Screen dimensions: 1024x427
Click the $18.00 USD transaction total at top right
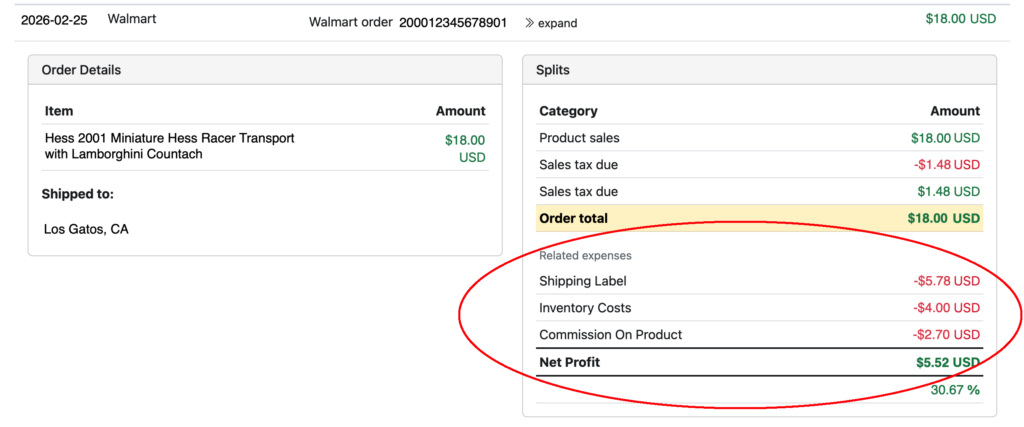pyautogui.click(x=960, y=18)
